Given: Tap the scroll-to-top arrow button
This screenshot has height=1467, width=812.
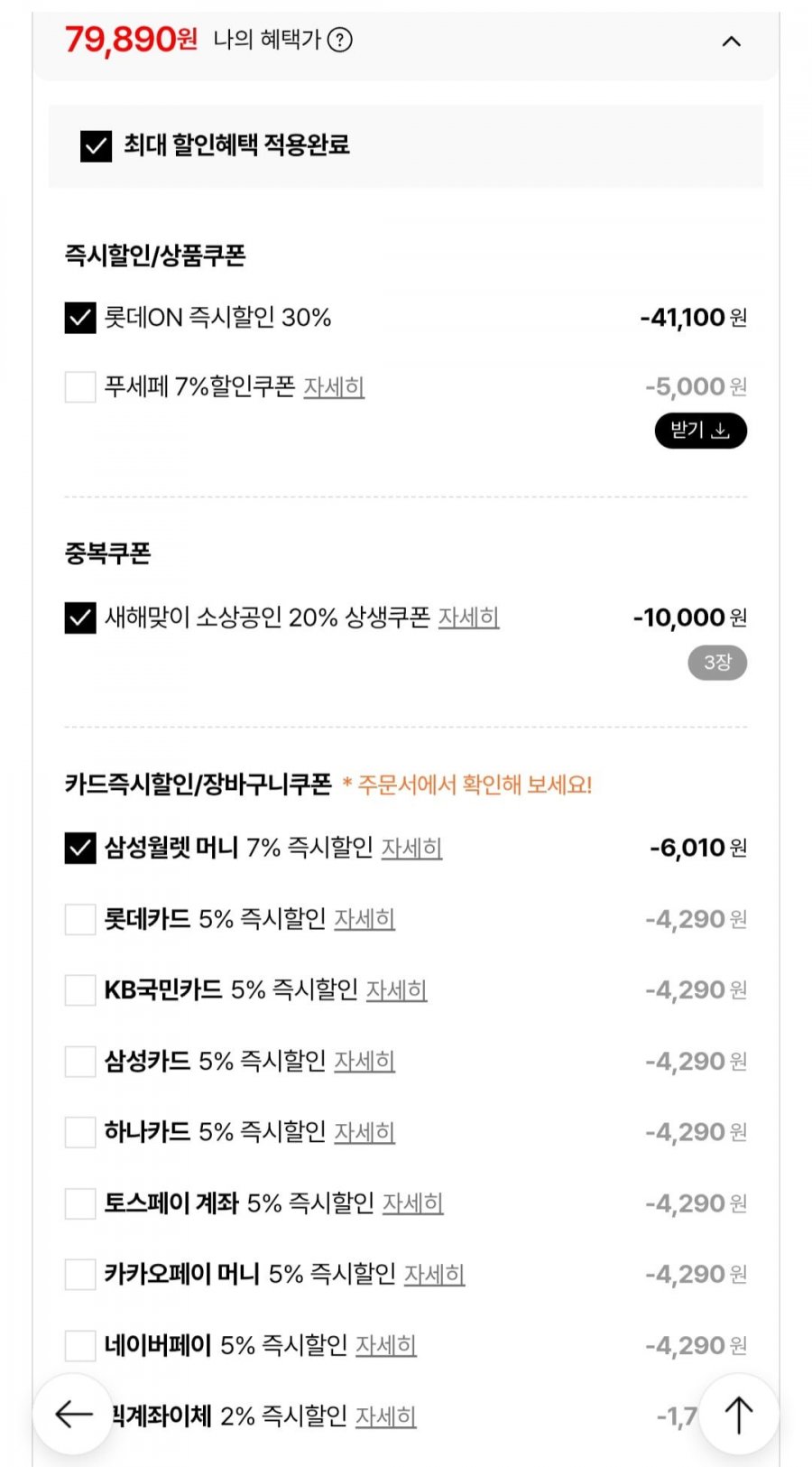Looking at the screenshot, I should pos(739,1414).
